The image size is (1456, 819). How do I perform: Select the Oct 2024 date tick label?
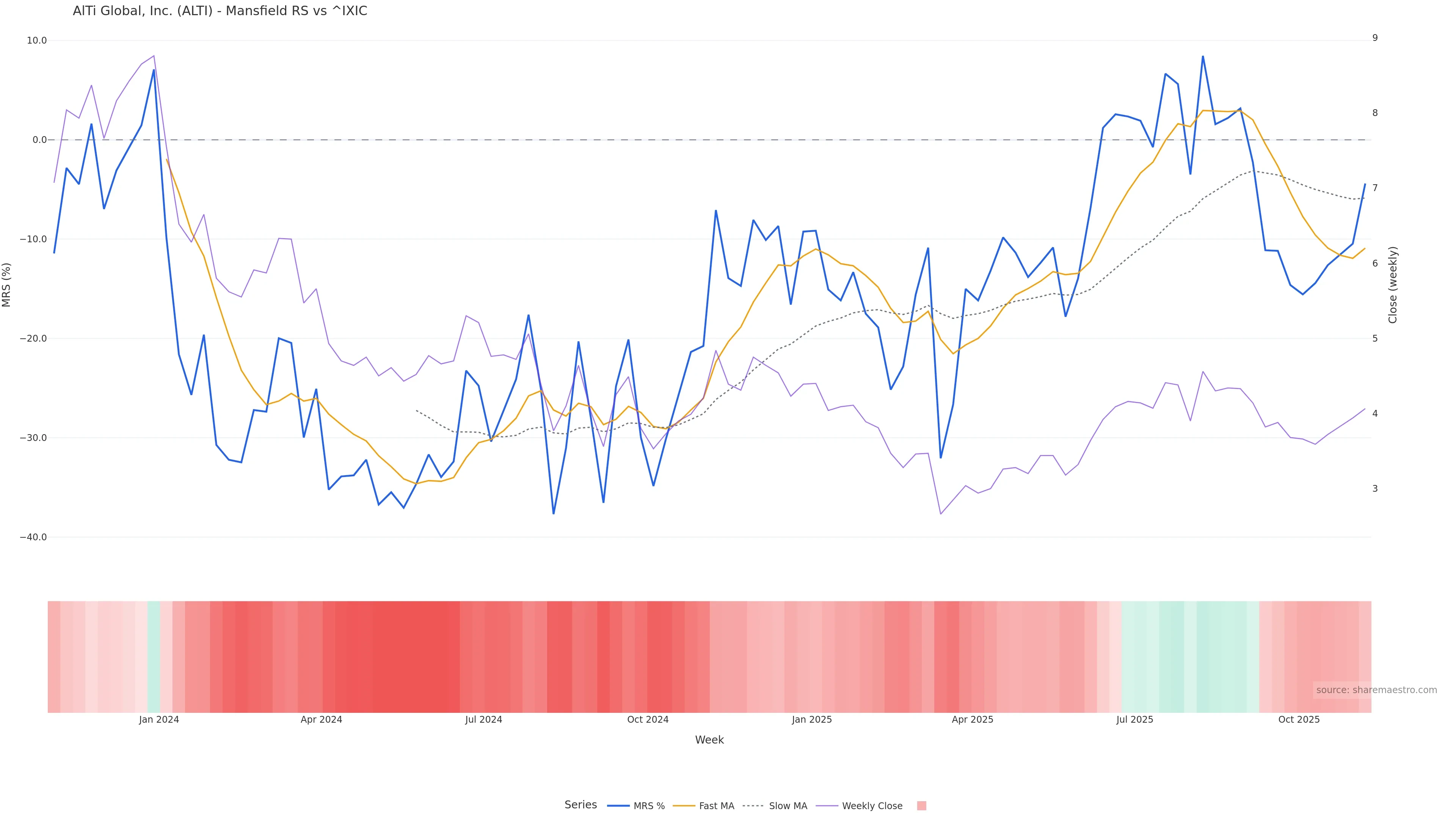[648, 720]
